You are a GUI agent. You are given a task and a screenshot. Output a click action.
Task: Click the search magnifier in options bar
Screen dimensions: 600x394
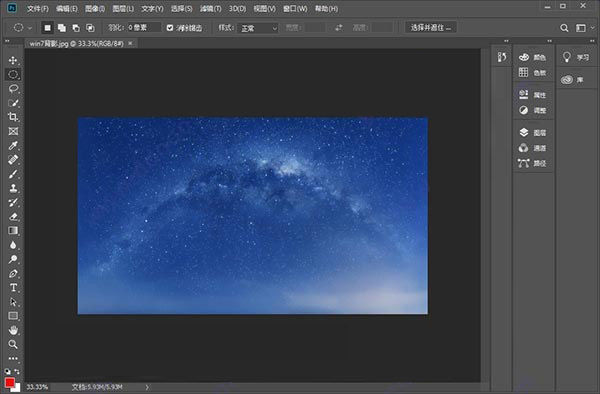tap(564, 28)
